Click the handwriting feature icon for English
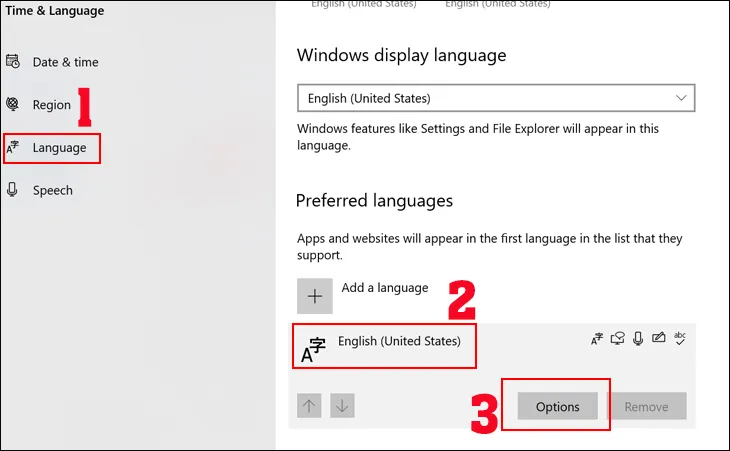 pyautogui.click(x=658, y=340)
